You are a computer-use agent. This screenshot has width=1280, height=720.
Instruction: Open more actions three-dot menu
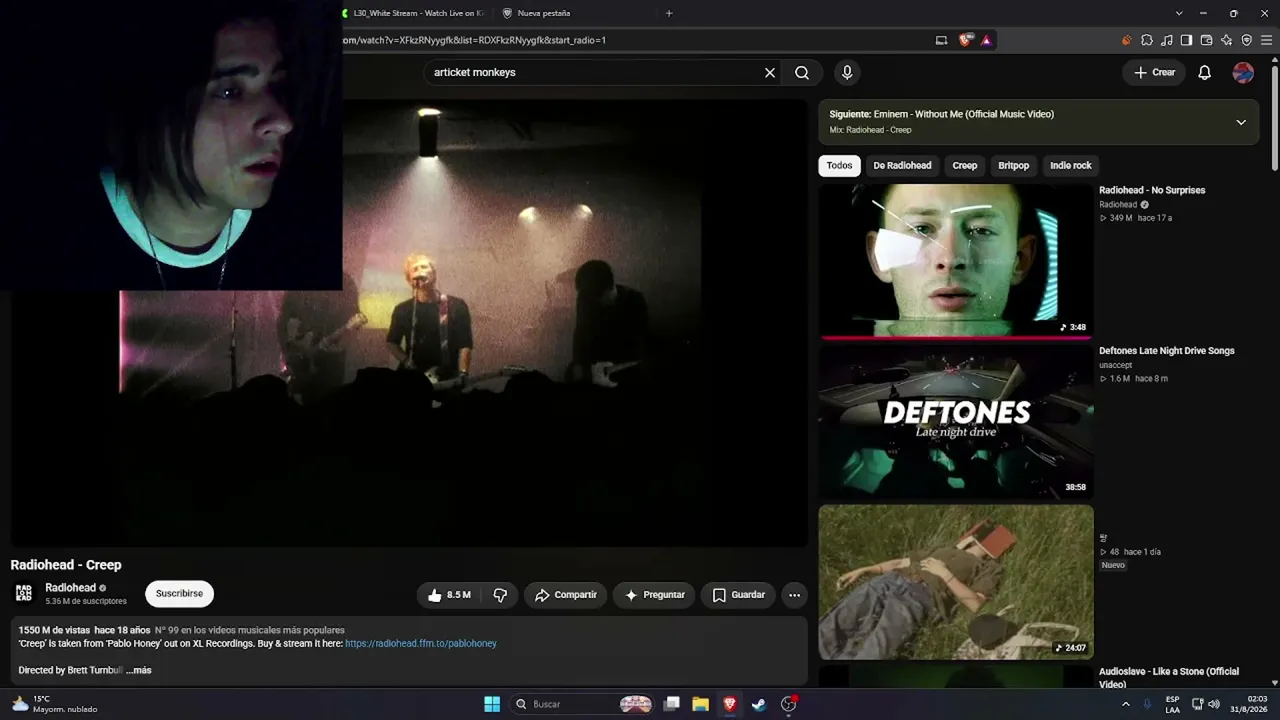[794, 595]
